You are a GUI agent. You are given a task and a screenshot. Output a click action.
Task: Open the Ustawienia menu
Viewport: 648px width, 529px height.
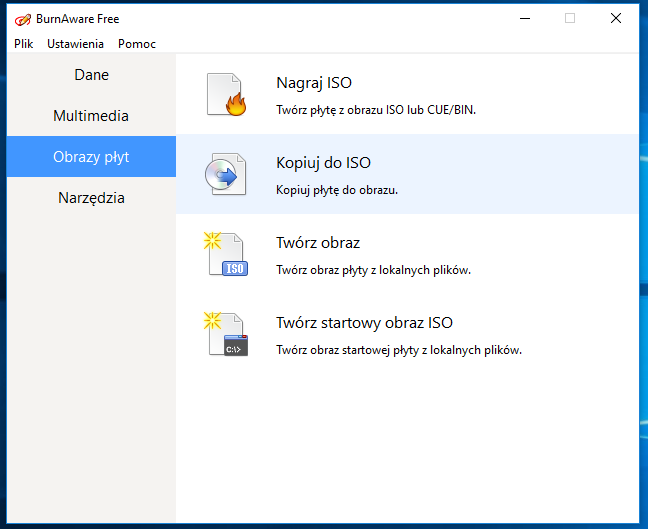pyautogui.click(x=75, y=44)
